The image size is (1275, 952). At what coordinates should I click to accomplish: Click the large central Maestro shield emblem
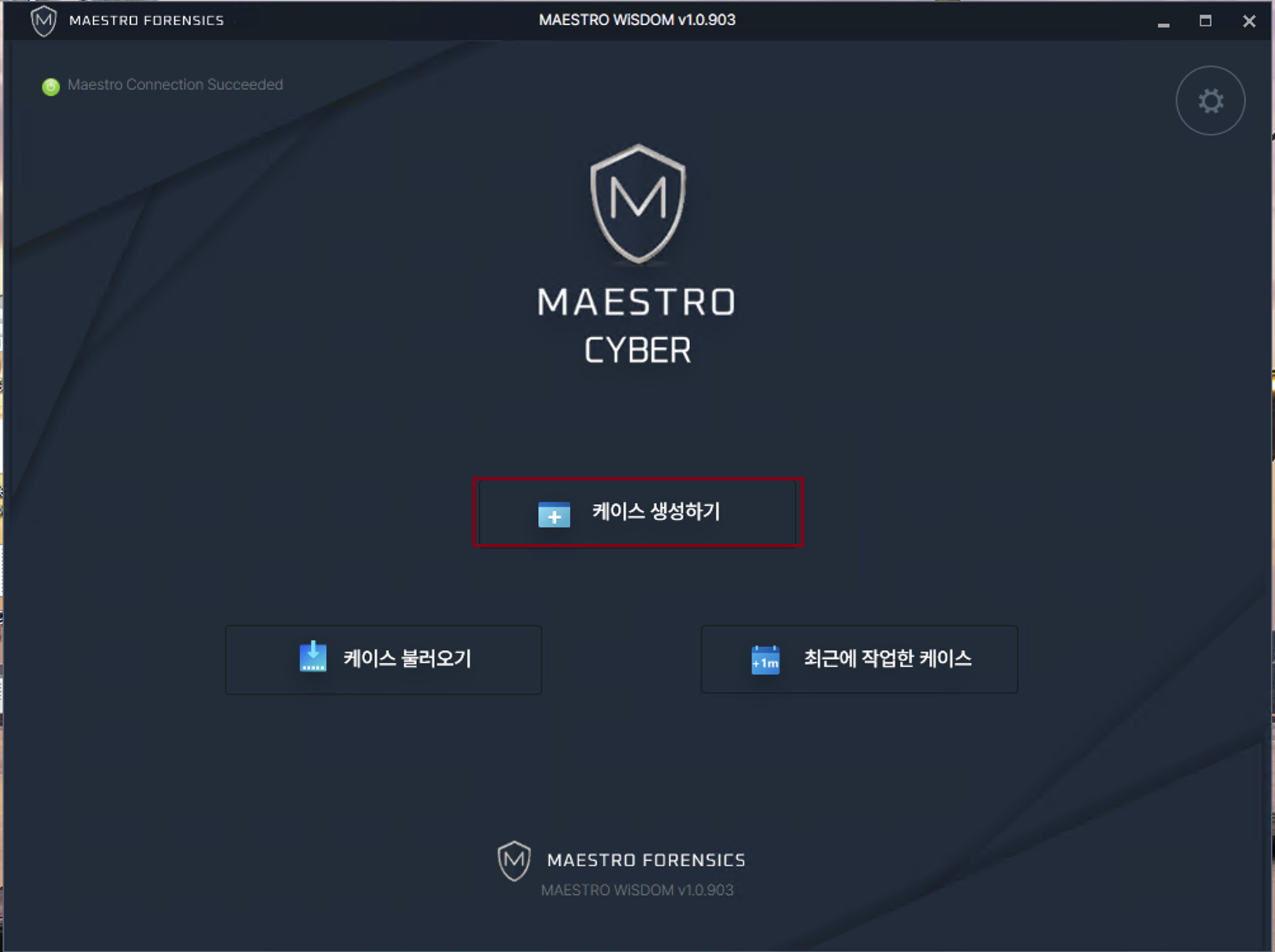pos(637,204)
